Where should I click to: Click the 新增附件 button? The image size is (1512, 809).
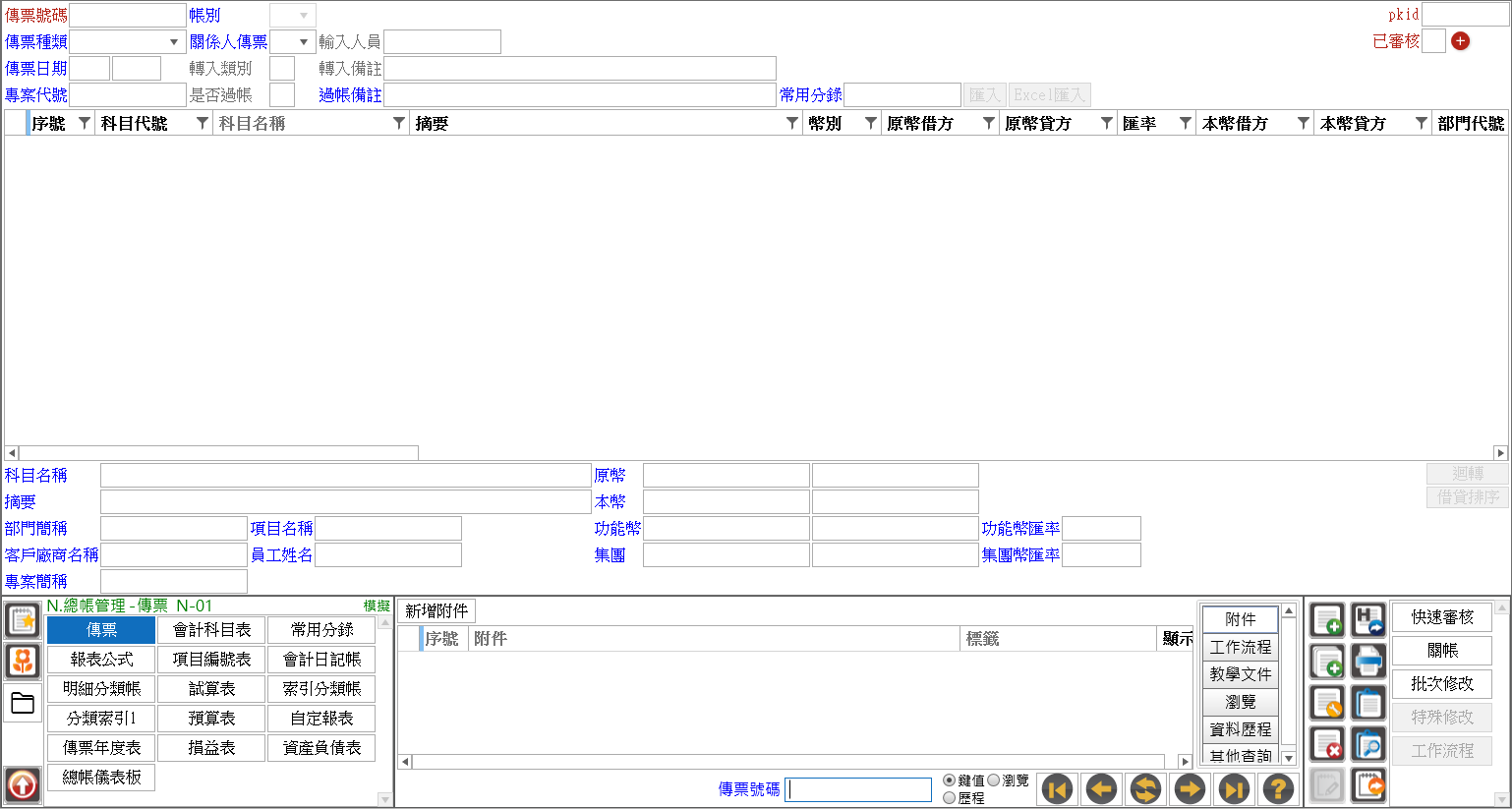point(436,610)
